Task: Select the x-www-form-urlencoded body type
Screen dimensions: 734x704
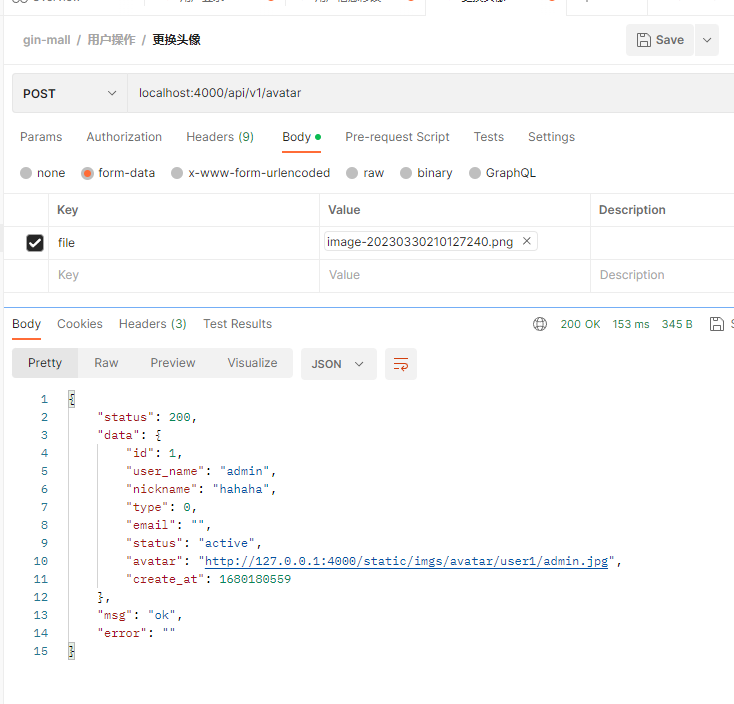Action: point(250,173)
